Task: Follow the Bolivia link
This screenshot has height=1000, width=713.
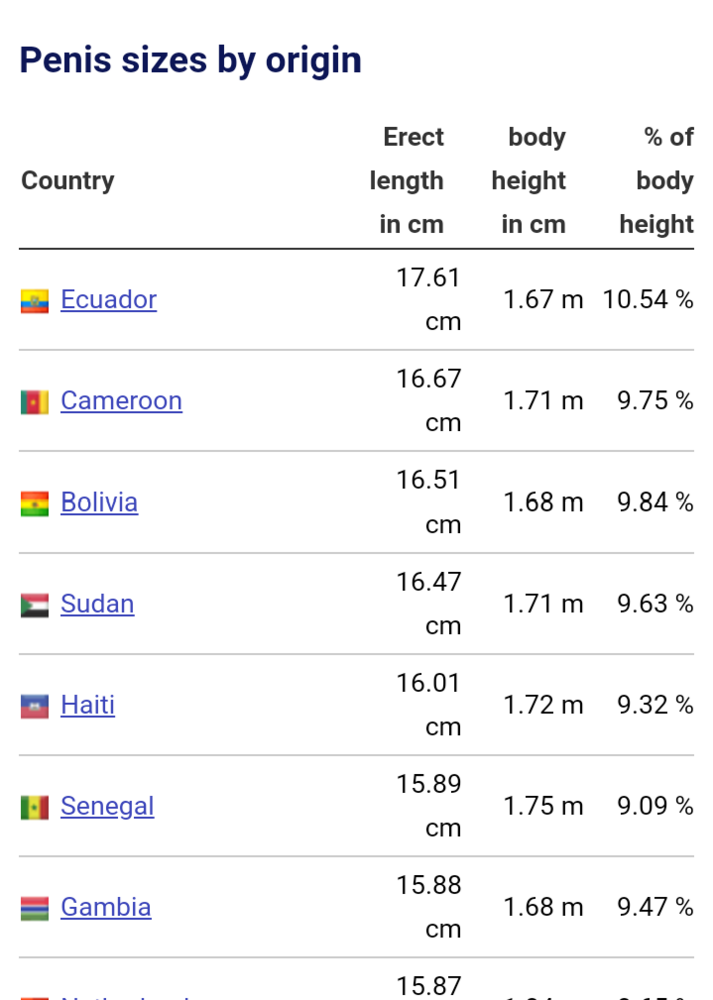Action: 99,502
